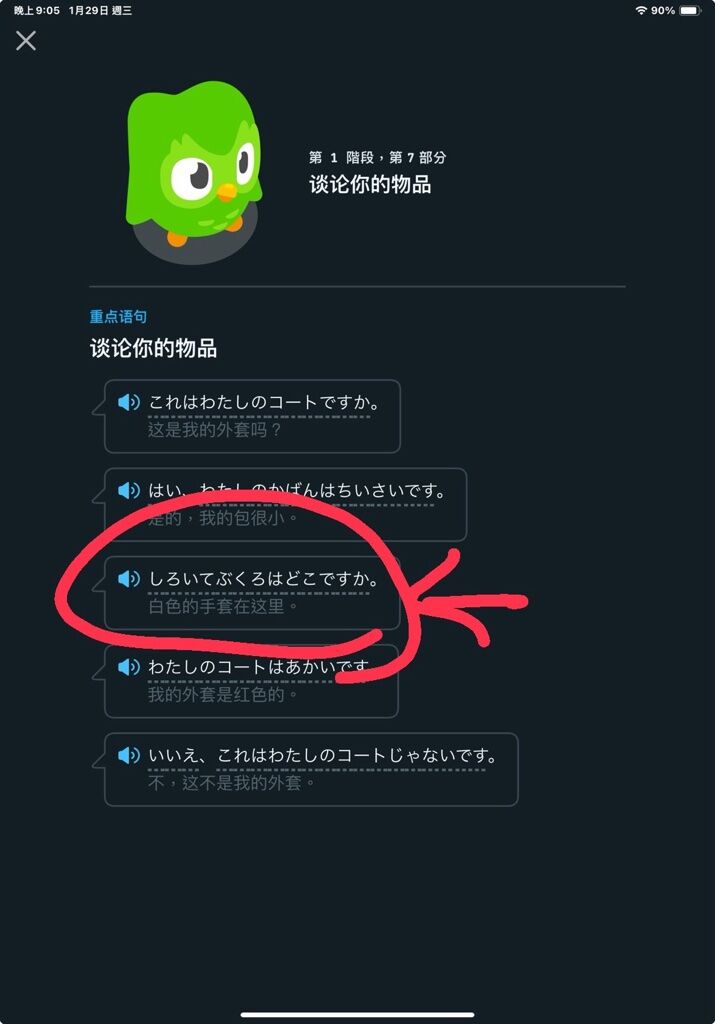
Task: Play audio for わたしのコートはあかいです
Action: click(x=129, y=666)
